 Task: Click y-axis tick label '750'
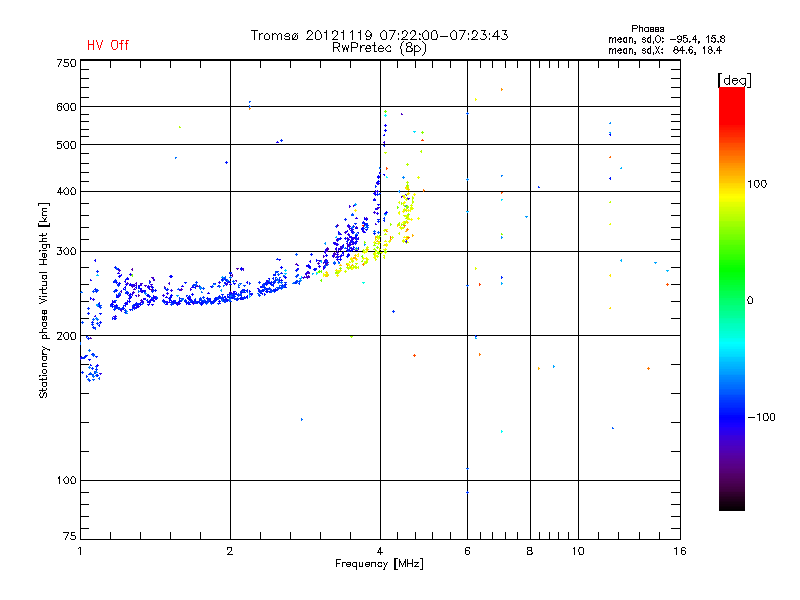pos(66,63)
